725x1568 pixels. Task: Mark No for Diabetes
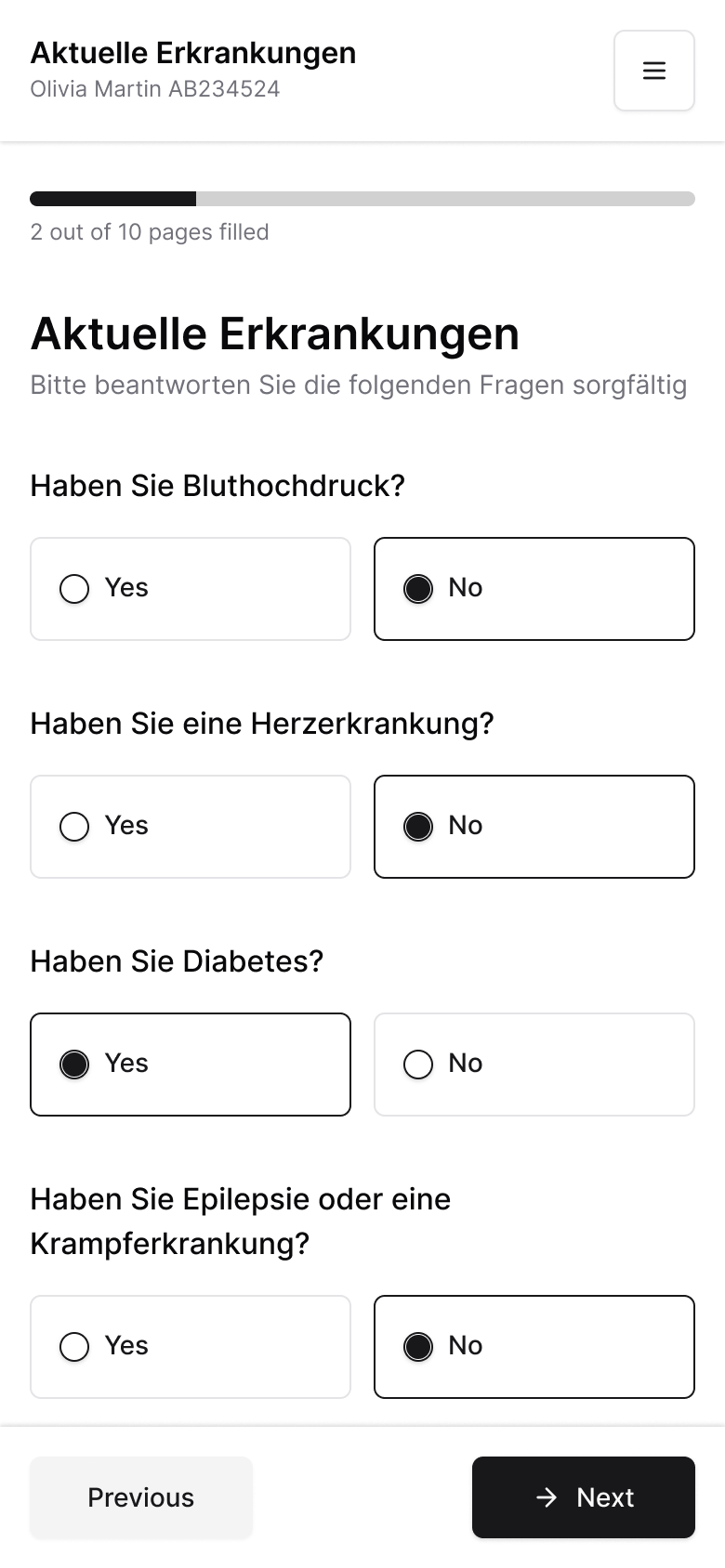534,1065
